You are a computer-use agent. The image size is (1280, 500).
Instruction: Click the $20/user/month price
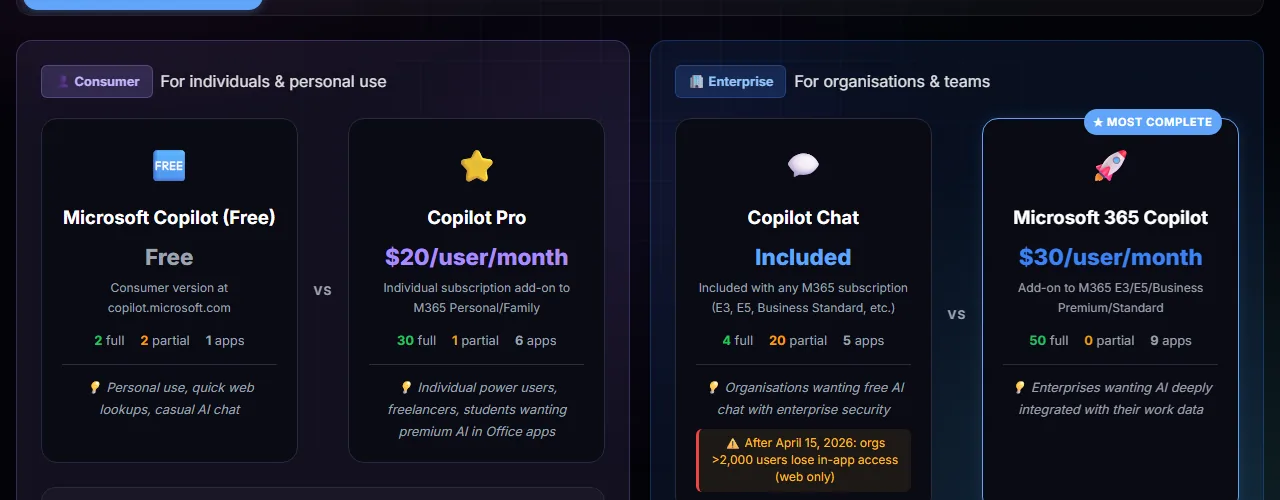476,257
